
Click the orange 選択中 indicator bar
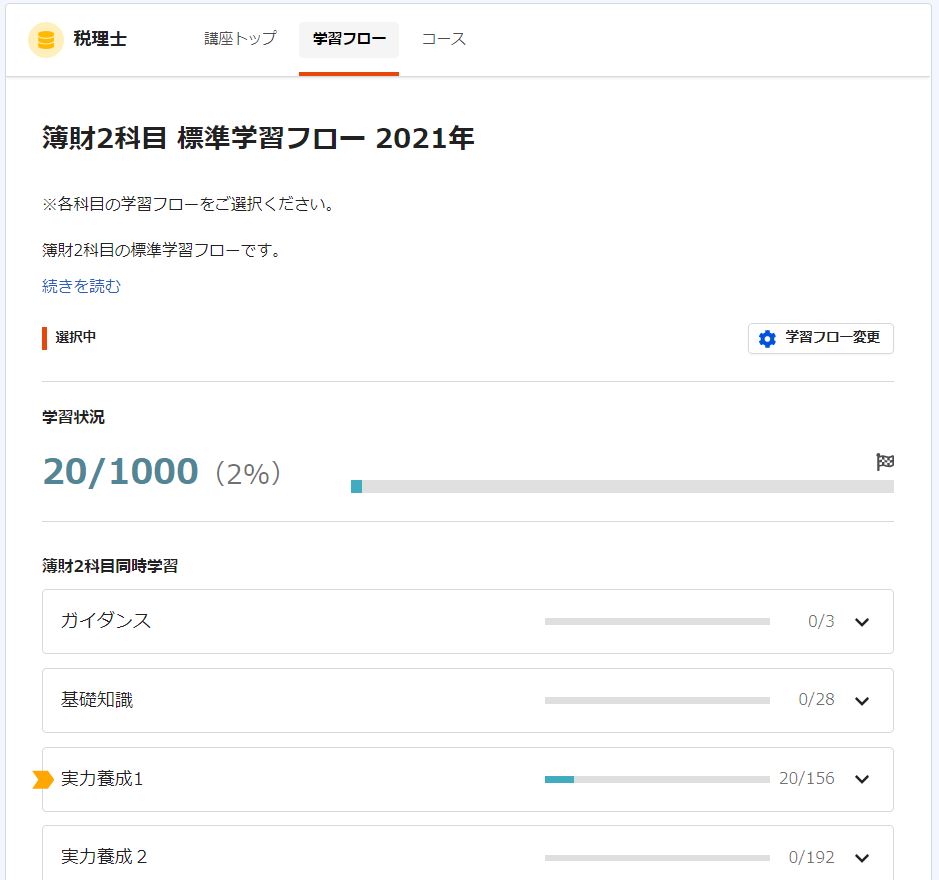click(43, 338)
